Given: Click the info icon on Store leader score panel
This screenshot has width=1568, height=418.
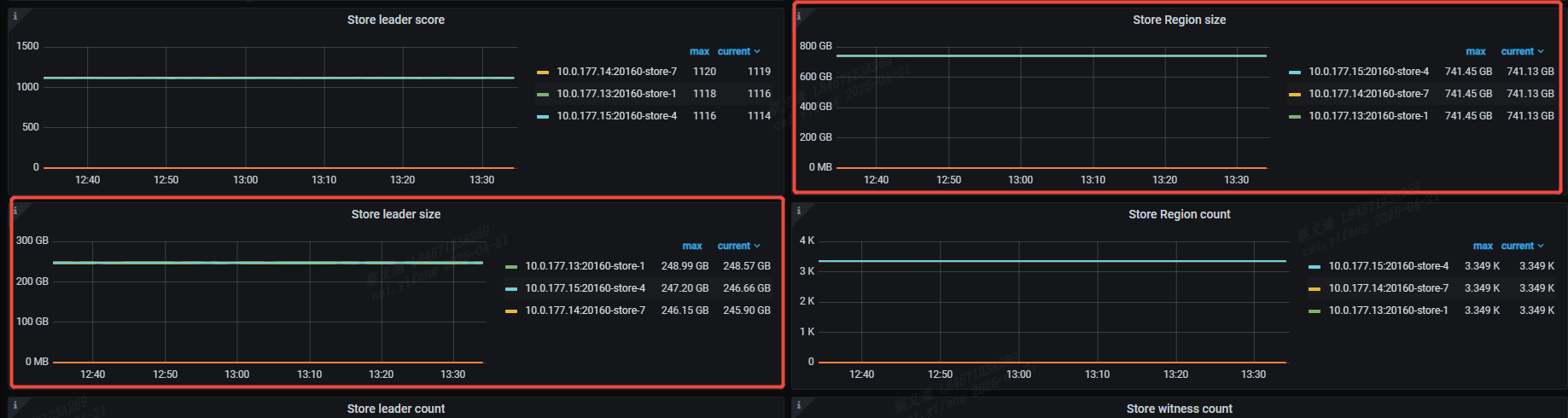Looking at the screenshot, I should coord(15,16).
